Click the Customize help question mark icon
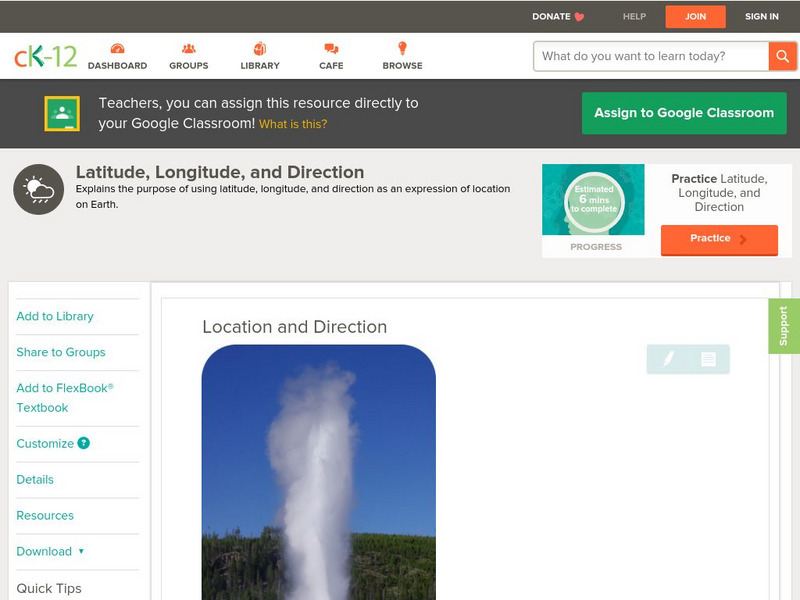The width and height of the screenshot is (800, 600). coord(84,443)
